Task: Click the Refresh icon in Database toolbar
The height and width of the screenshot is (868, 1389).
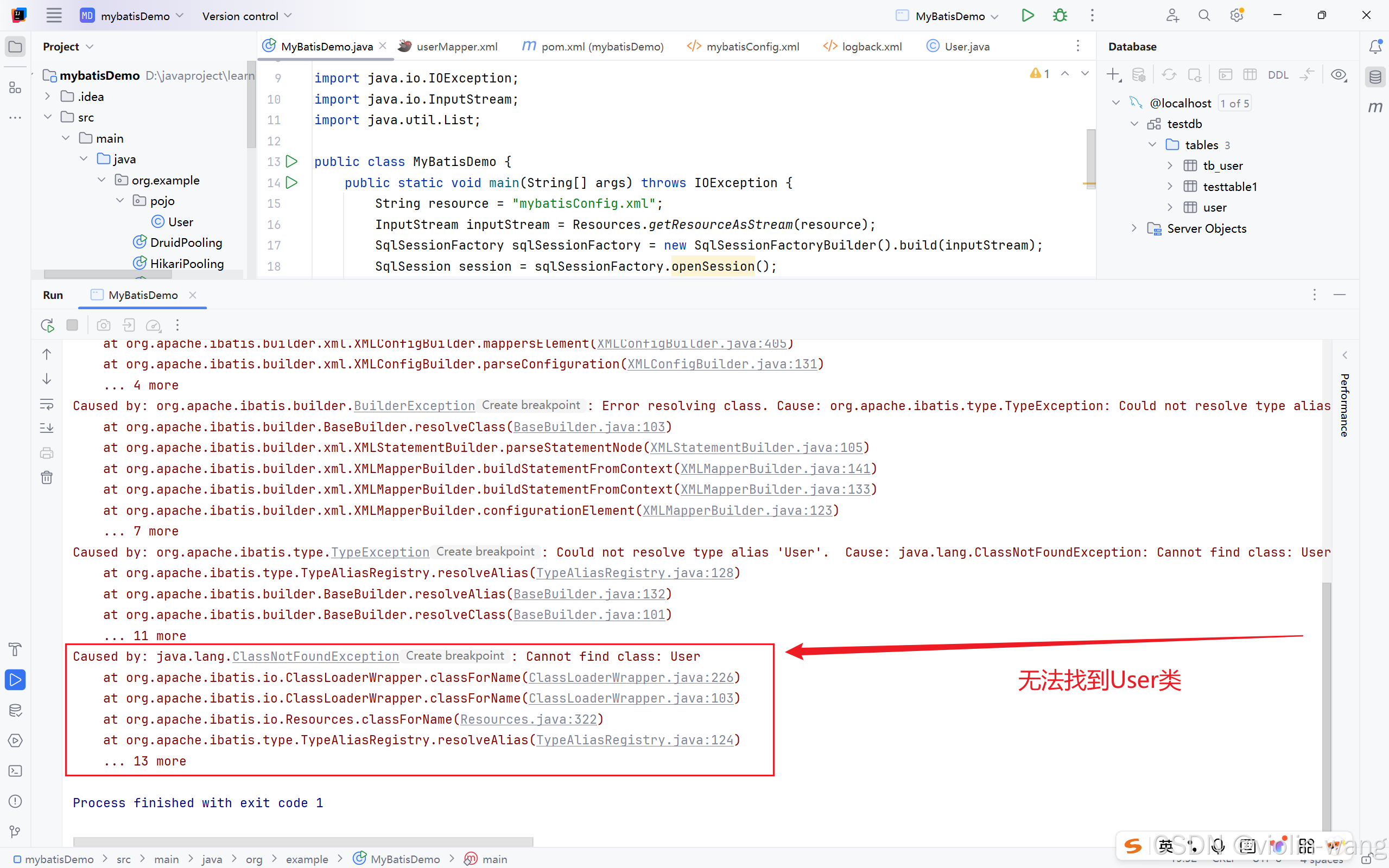Action: [x=1169, y=75]
